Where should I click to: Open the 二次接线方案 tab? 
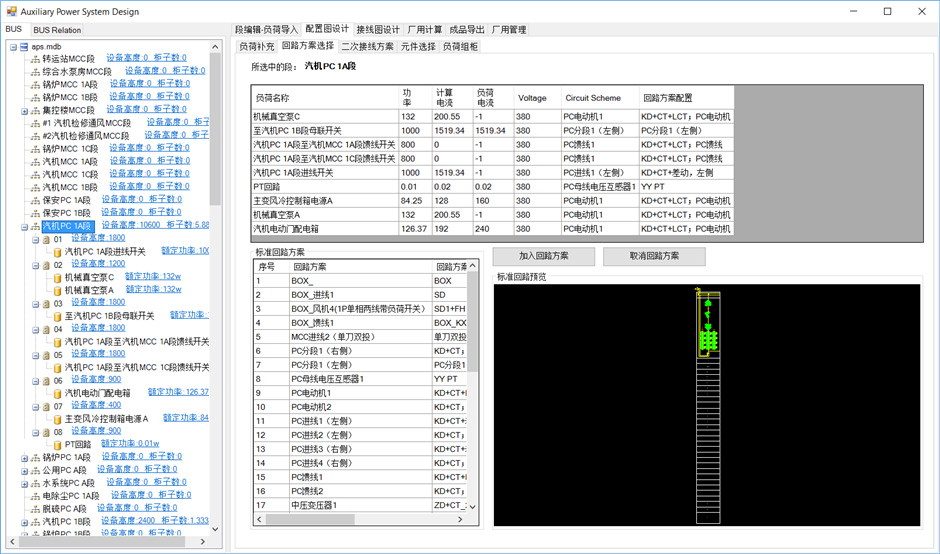click(x=367, y=46)
